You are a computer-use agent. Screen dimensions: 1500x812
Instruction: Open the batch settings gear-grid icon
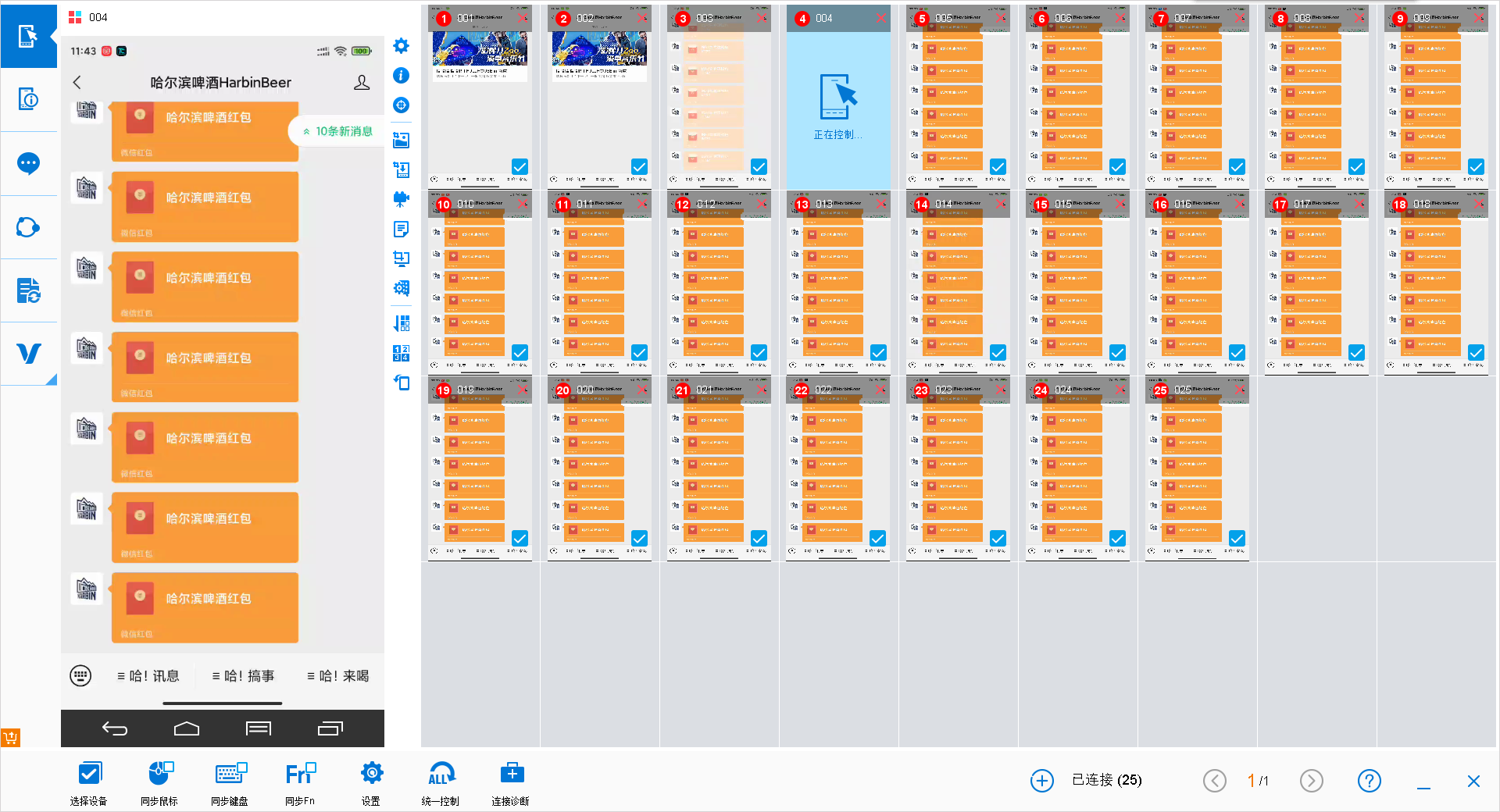pos(401,288)
